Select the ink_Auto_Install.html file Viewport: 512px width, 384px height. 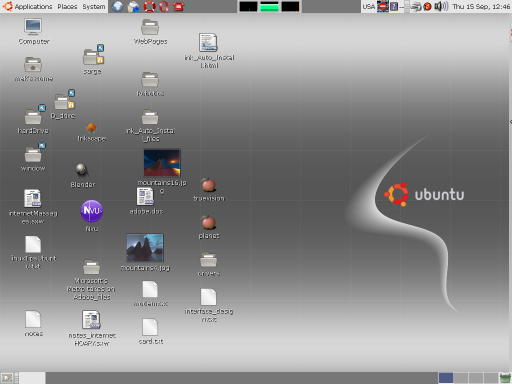[208, 42]
